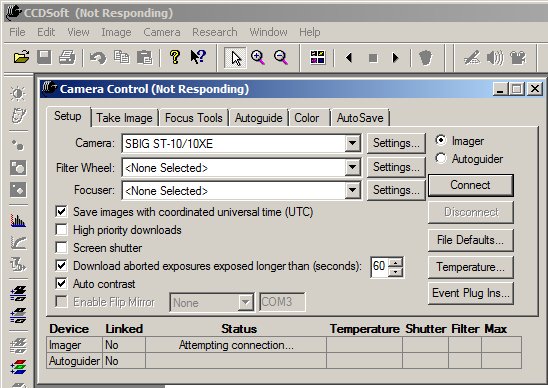548x388 pixels.
Task: Uncheck Save images with UTC checkbox
Action: click(x=61, y=211)
